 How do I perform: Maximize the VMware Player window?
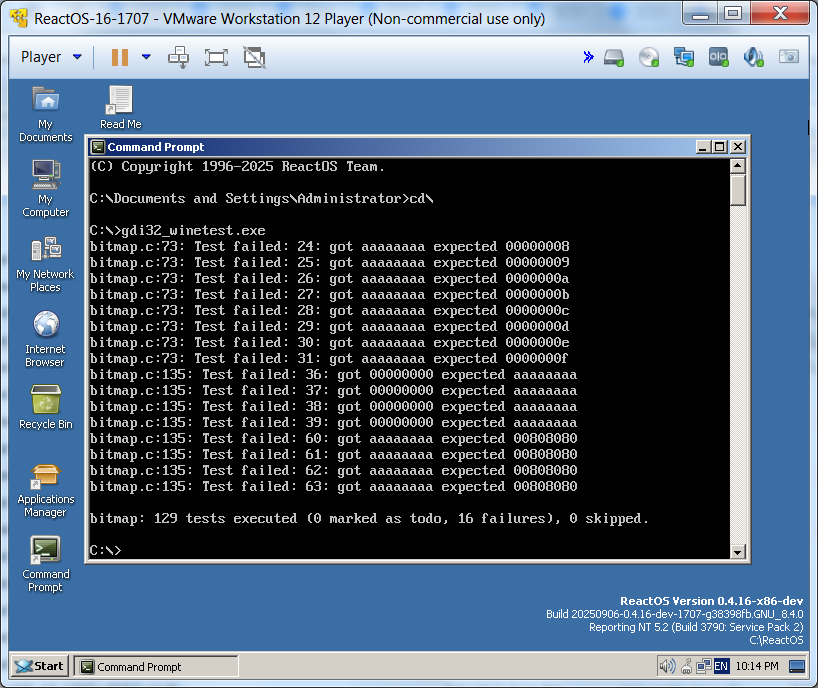coord(733,14)
